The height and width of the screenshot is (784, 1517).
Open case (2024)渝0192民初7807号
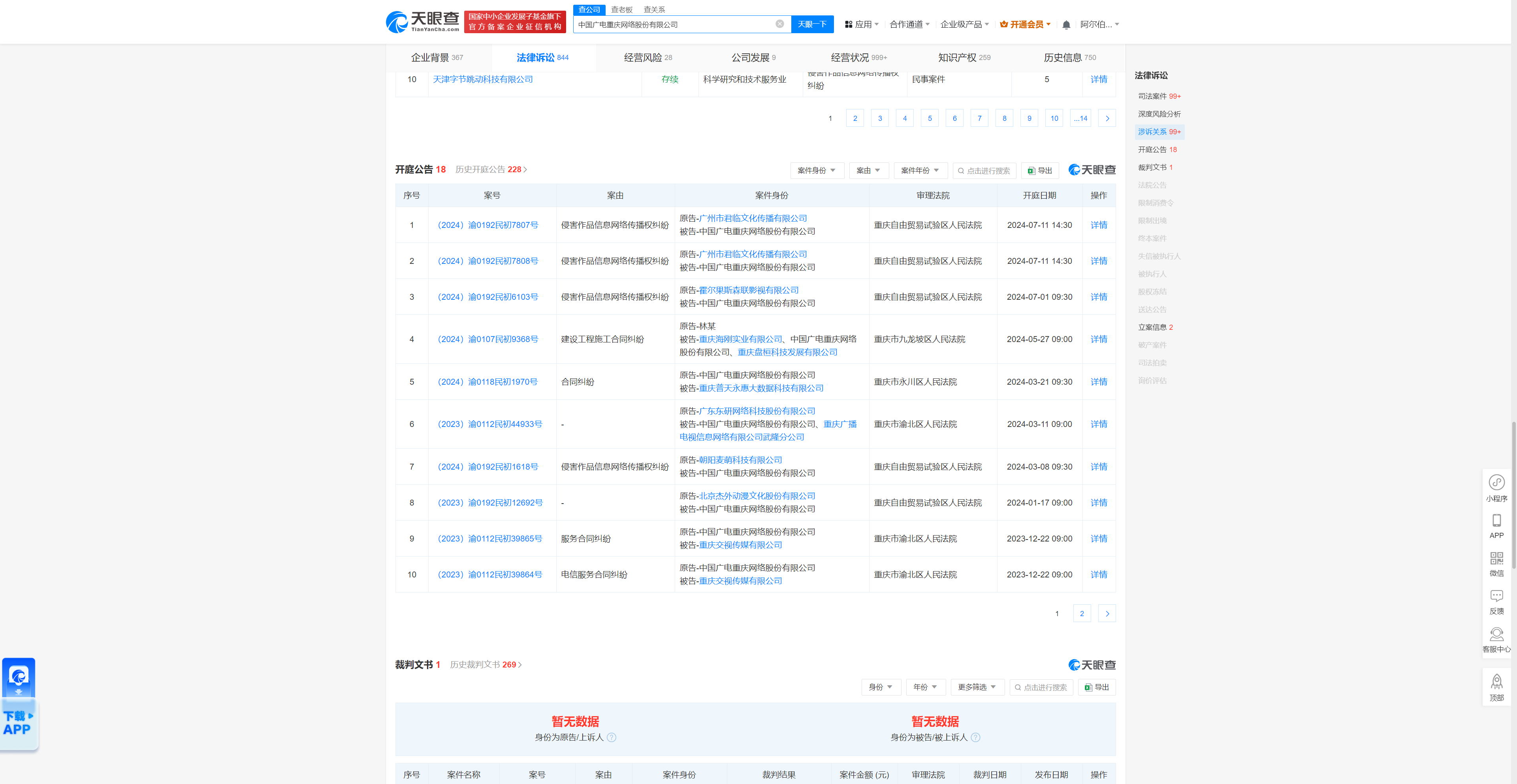click(x=487, y=225)
